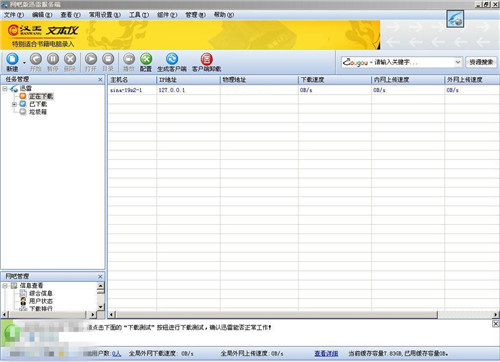This screenshot has width=500, height=362.
Task: Sort by the 内网上传速度 column header
Action: [408, 80]
